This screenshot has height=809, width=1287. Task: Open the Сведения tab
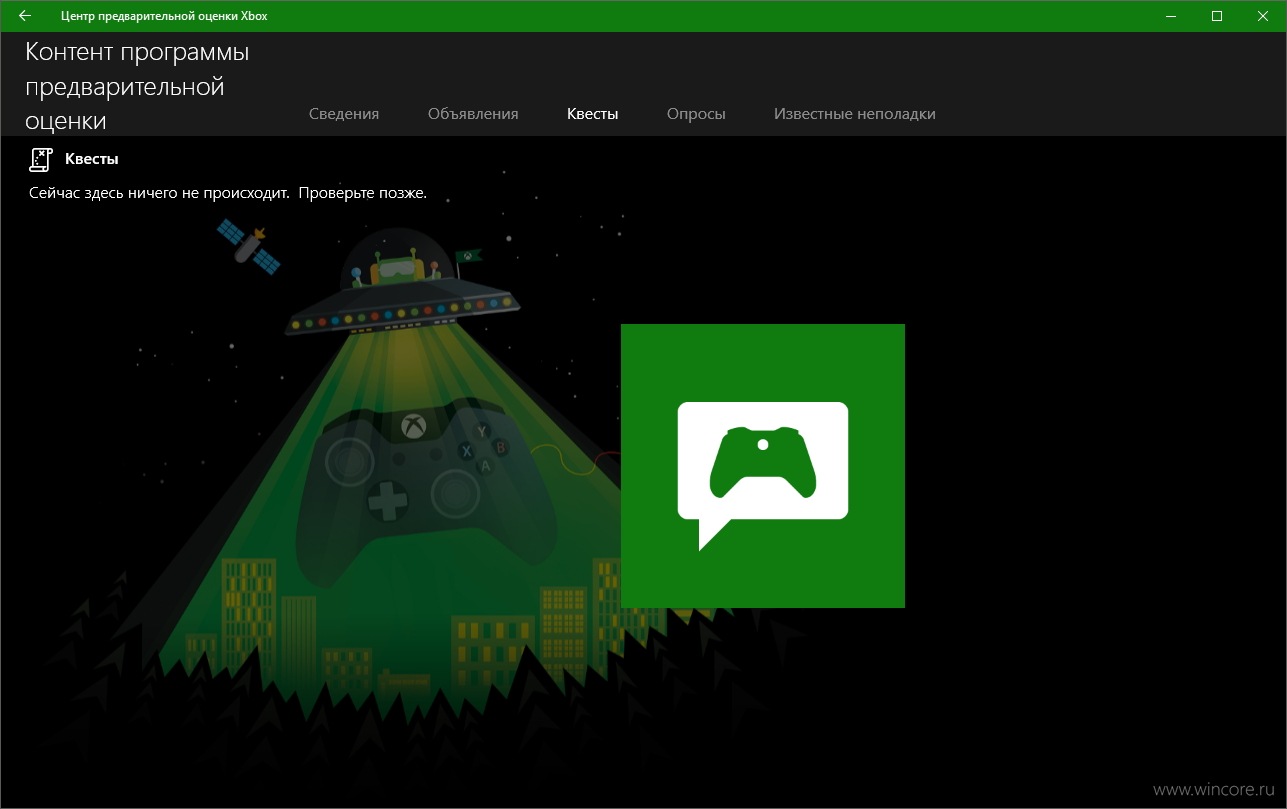coord(344,114)
